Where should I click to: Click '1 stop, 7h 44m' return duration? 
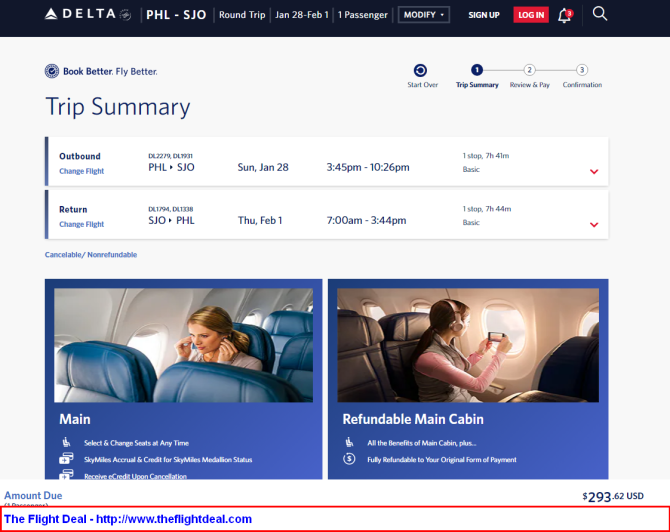point(487,209)
